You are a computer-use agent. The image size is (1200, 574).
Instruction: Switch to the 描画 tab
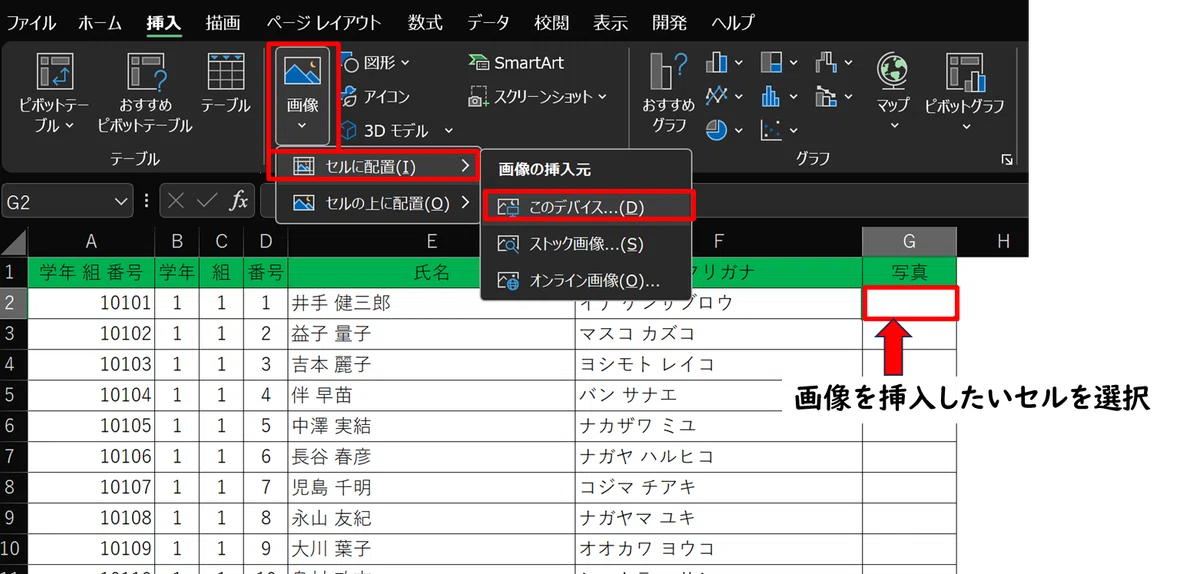click(222, 23)
